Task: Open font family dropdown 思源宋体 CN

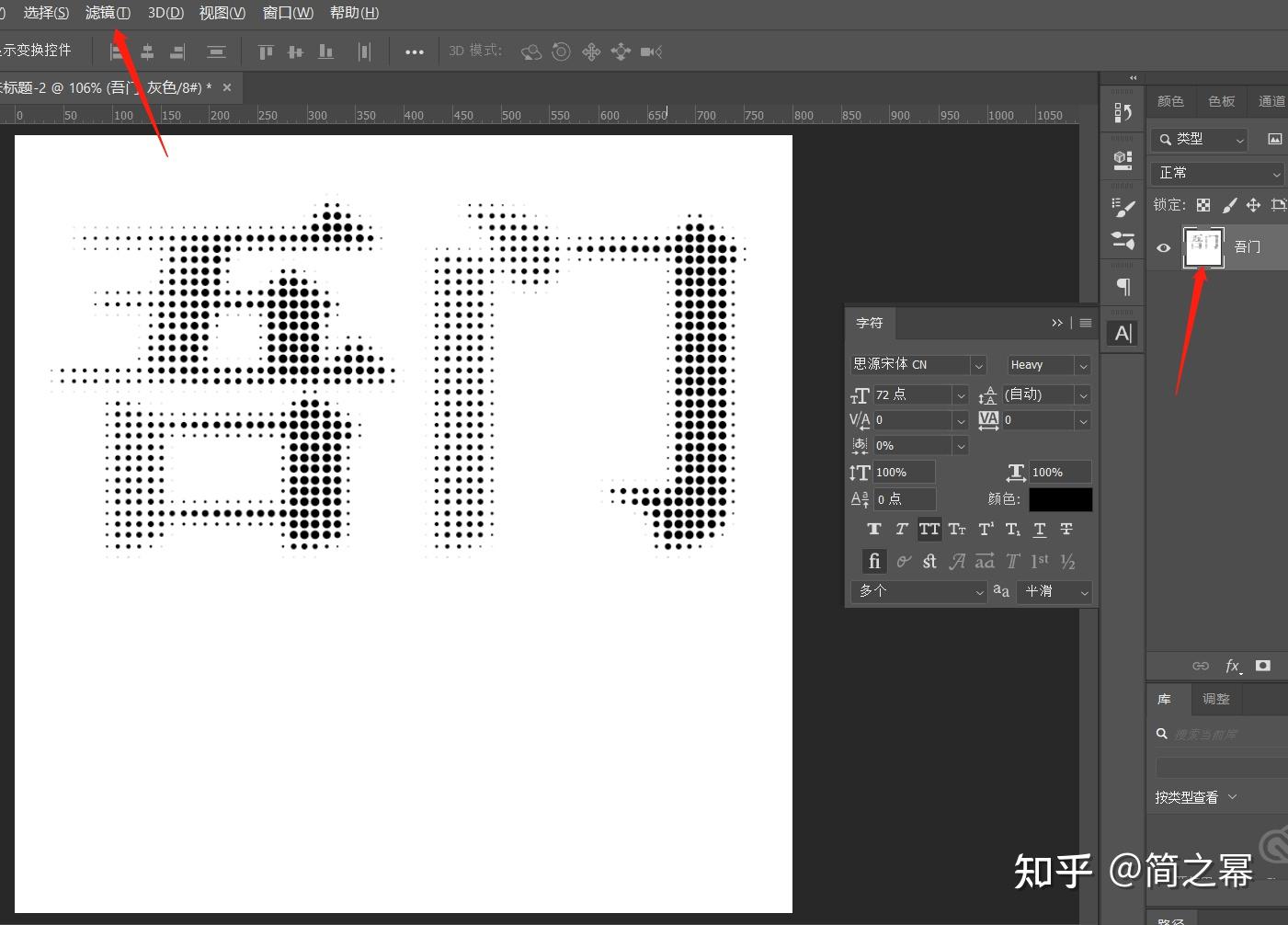Action: [x=918, y=365]
